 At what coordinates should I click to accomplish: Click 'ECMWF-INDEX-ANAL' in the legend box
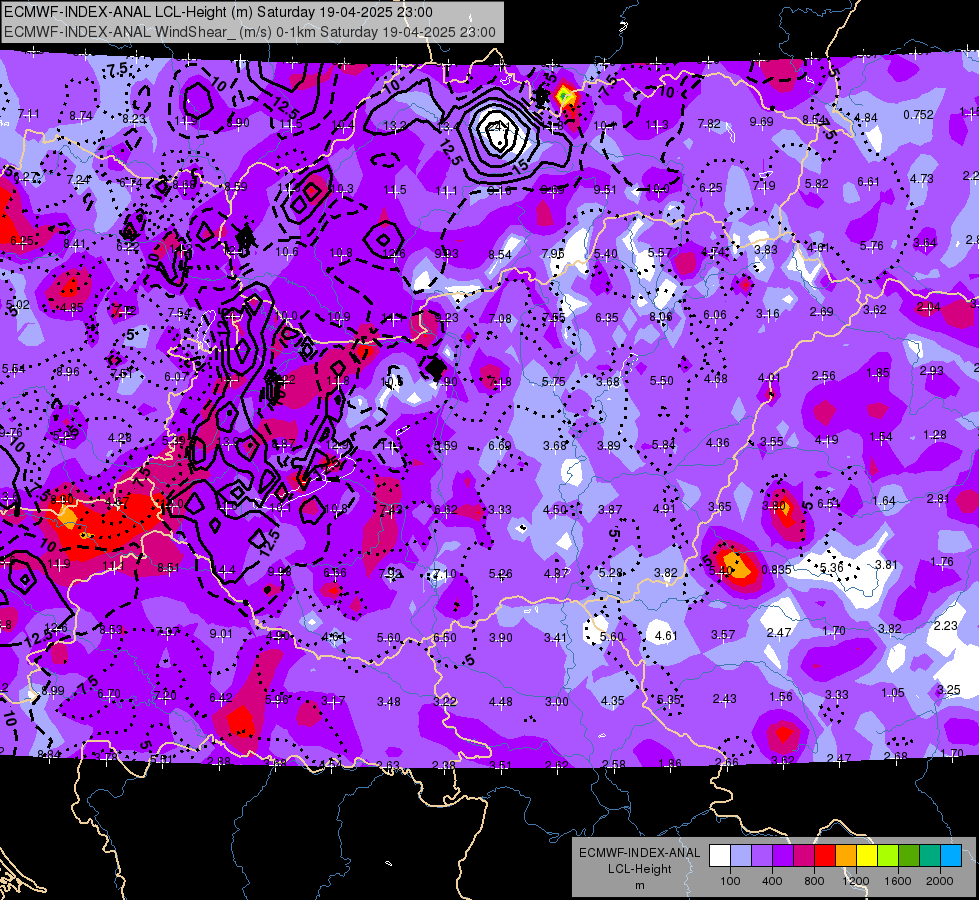pos(639,853)
